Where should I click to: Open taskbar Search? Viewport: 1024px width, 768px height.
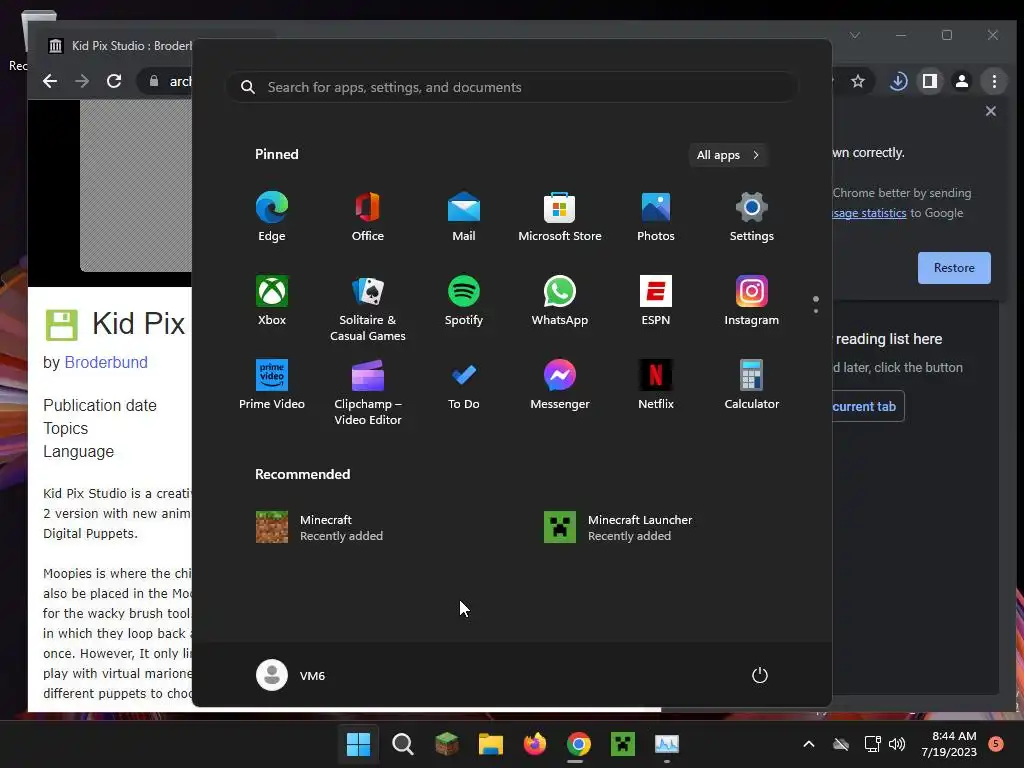tap(403, 744)
